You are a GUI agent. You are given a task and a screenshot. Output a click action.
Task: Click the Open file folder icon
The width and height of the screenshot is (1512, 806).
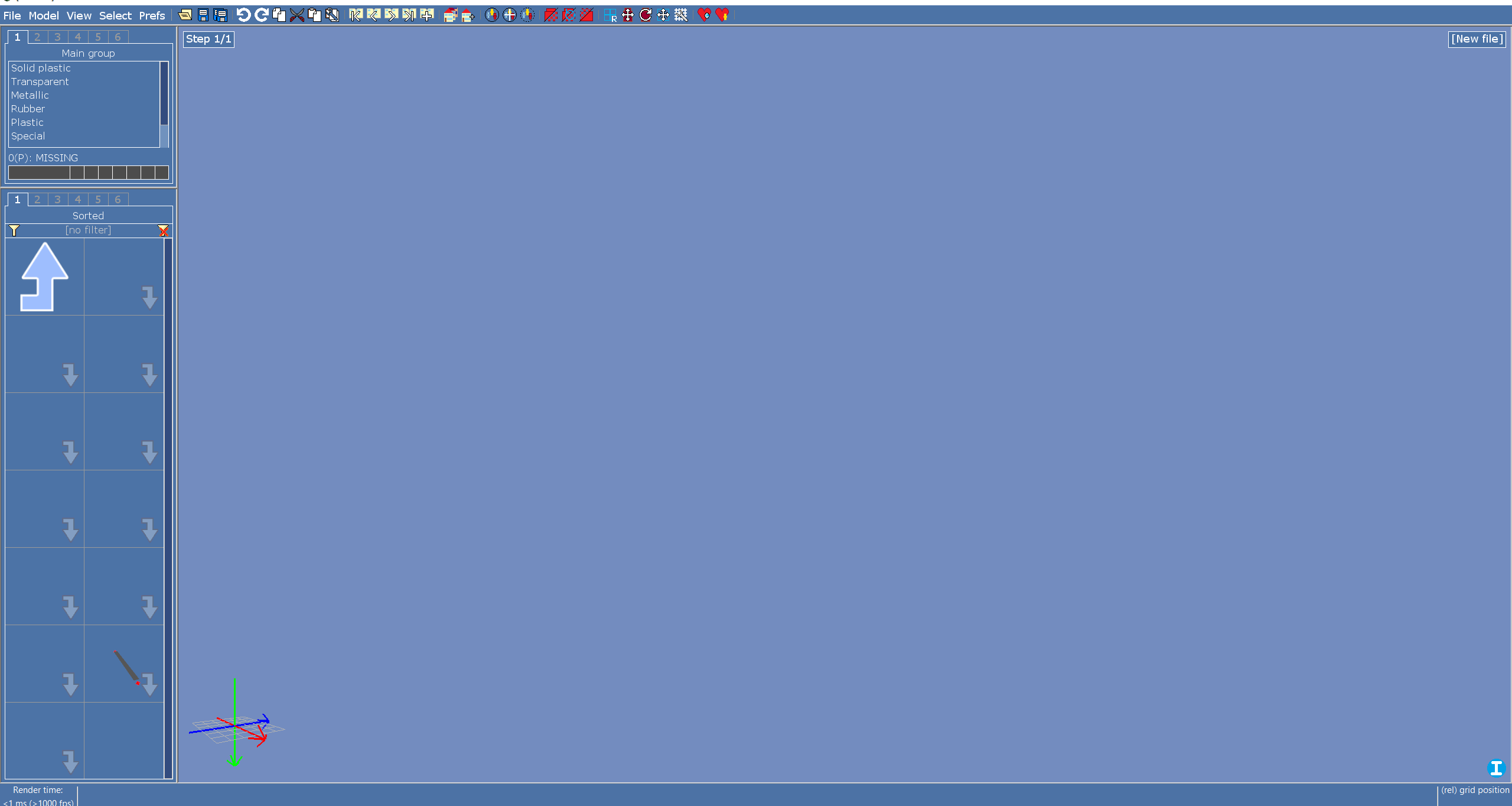point(185,15)
